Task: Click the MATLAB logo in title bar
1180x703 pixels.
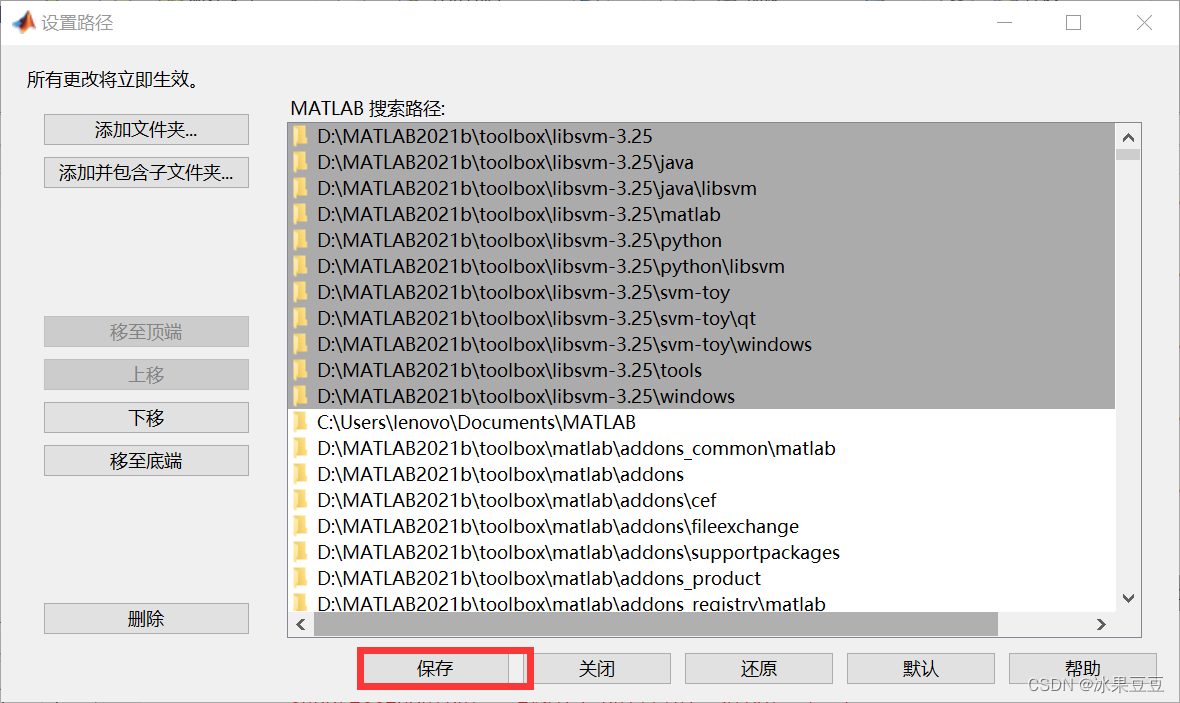Action: pos(24,22)
